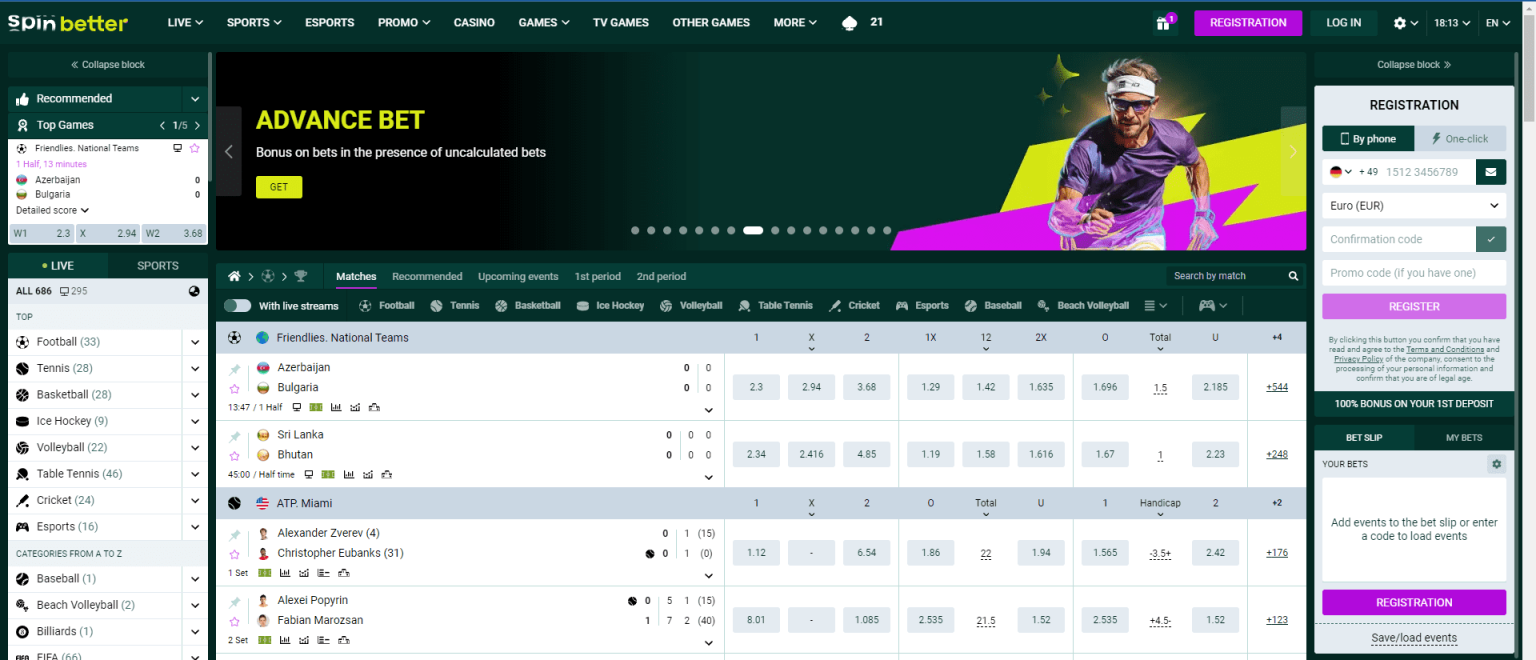Image resolution: width=1536 pixels, height=660 pixels.
Task: Click the GET button on banner
Action: click(x=278, y=187)
